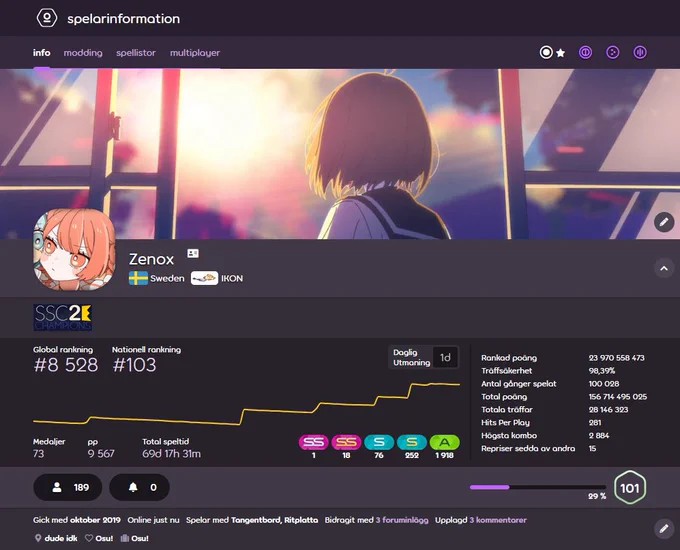Open the spellistor tab
680x550 pixels.
[x=136, y=53]
